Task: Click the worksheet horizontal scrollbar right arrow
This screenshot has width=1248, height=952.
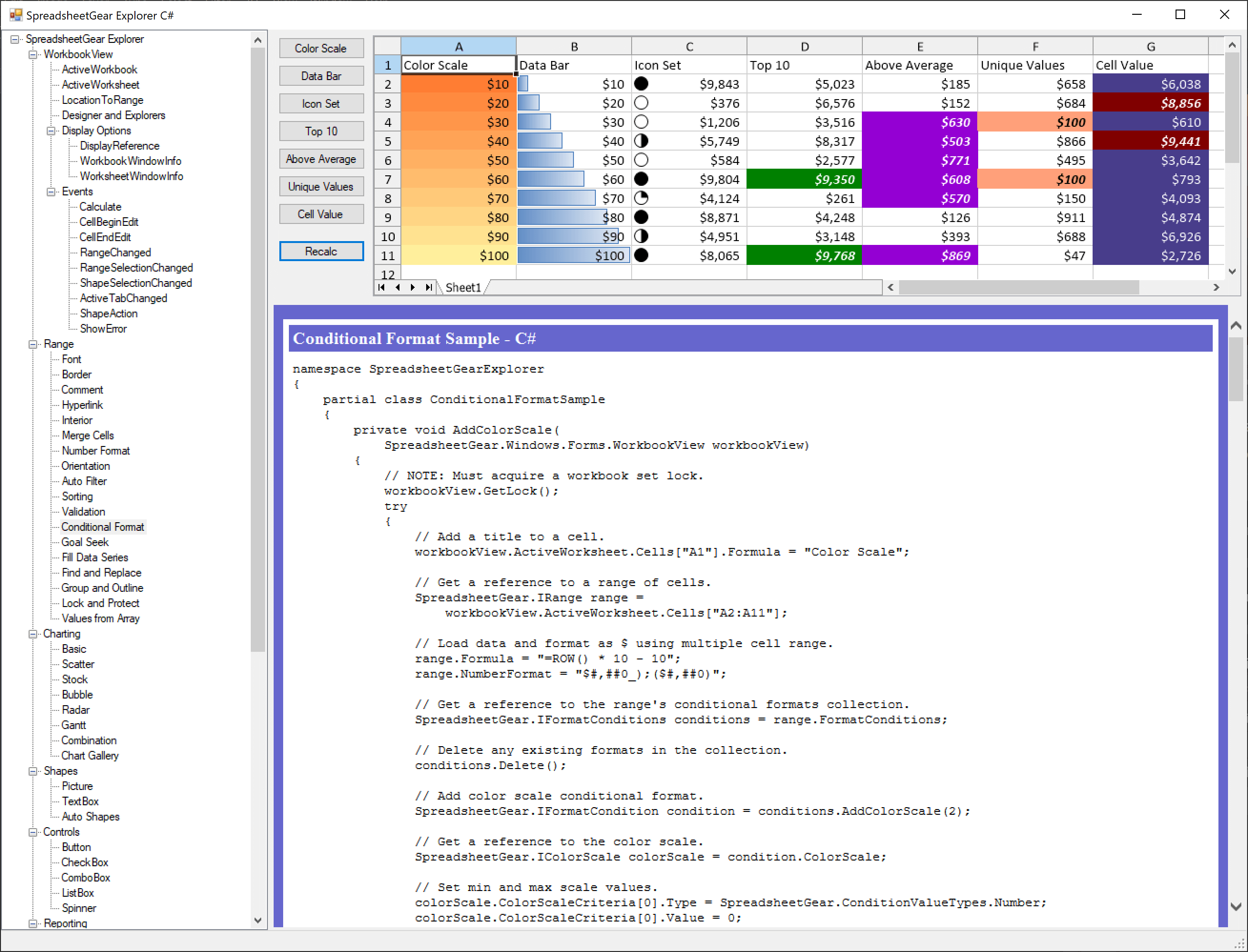Action: [x=1215, y=287]
